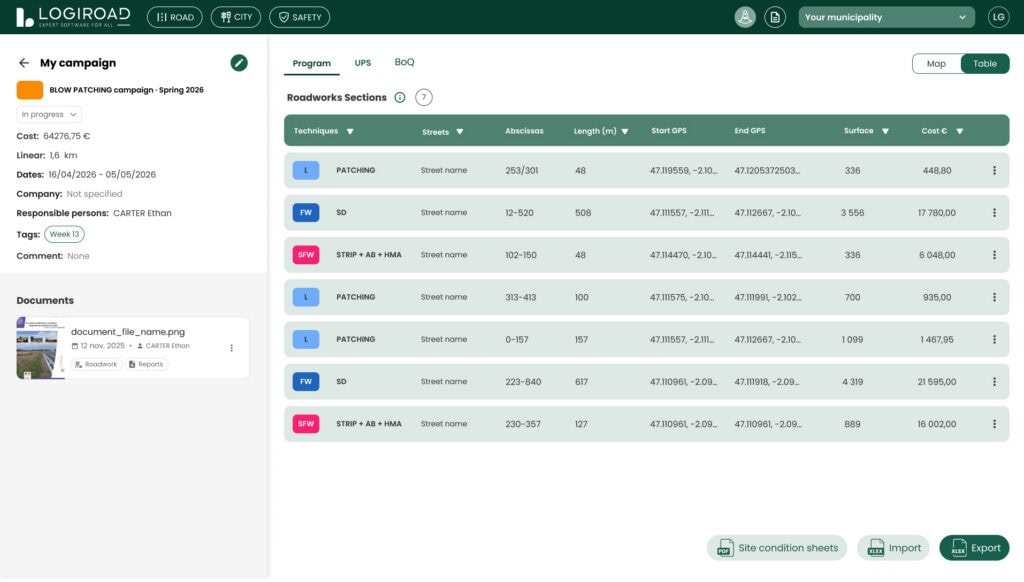Open more options for the 12-520 SD row
This screenshot has width=1024, height=582.
click(x=994, y=213)
